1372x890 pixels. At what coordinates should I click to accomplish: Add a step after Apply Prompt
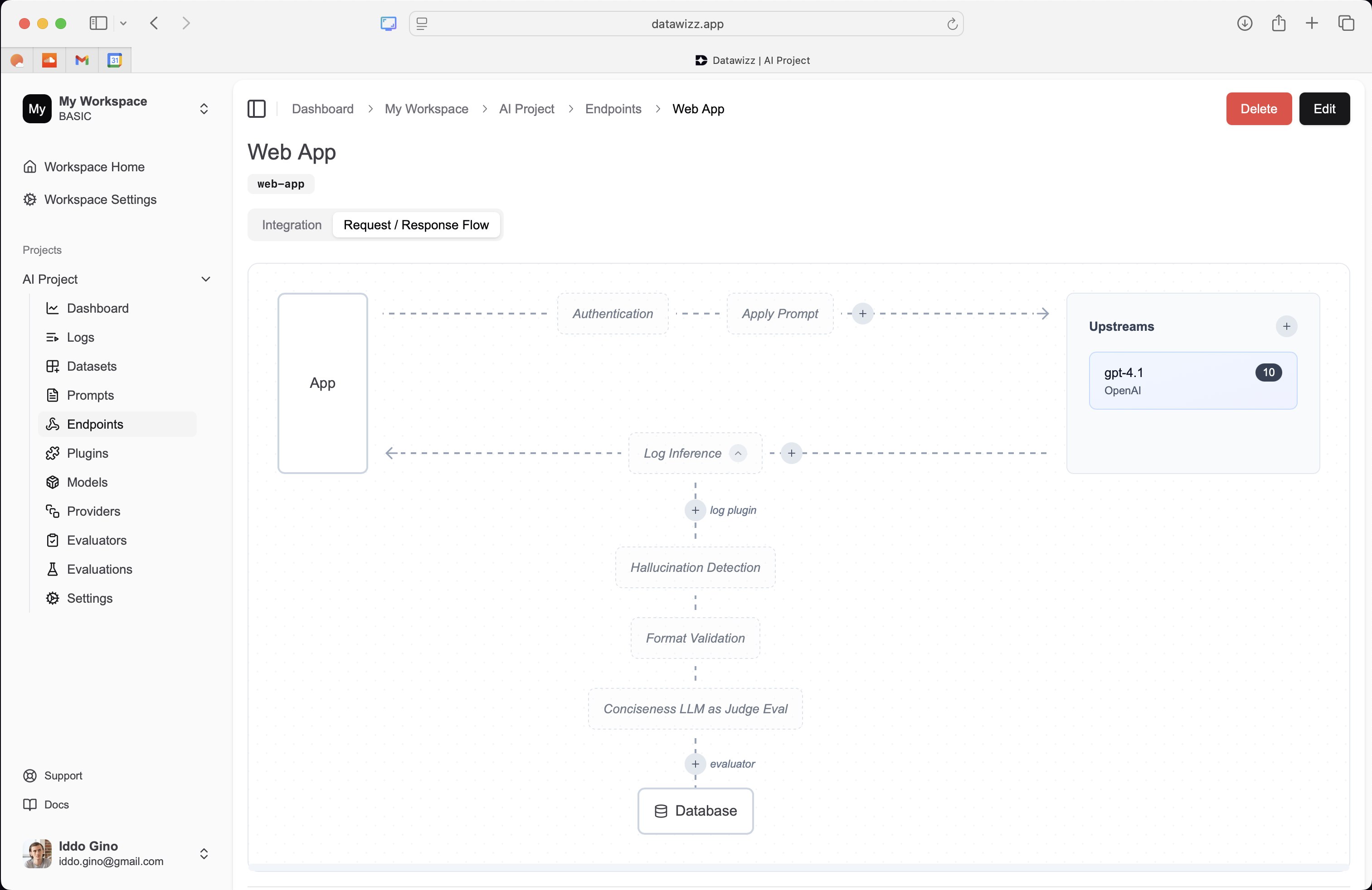862,314
